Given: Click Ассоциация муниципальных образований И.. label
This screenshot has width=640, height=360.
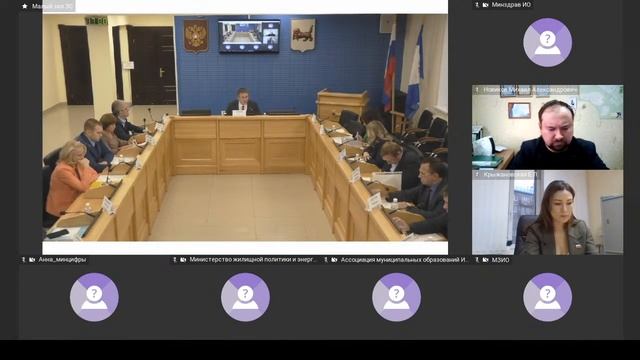Looking at the screenshot, I should 404,260.
